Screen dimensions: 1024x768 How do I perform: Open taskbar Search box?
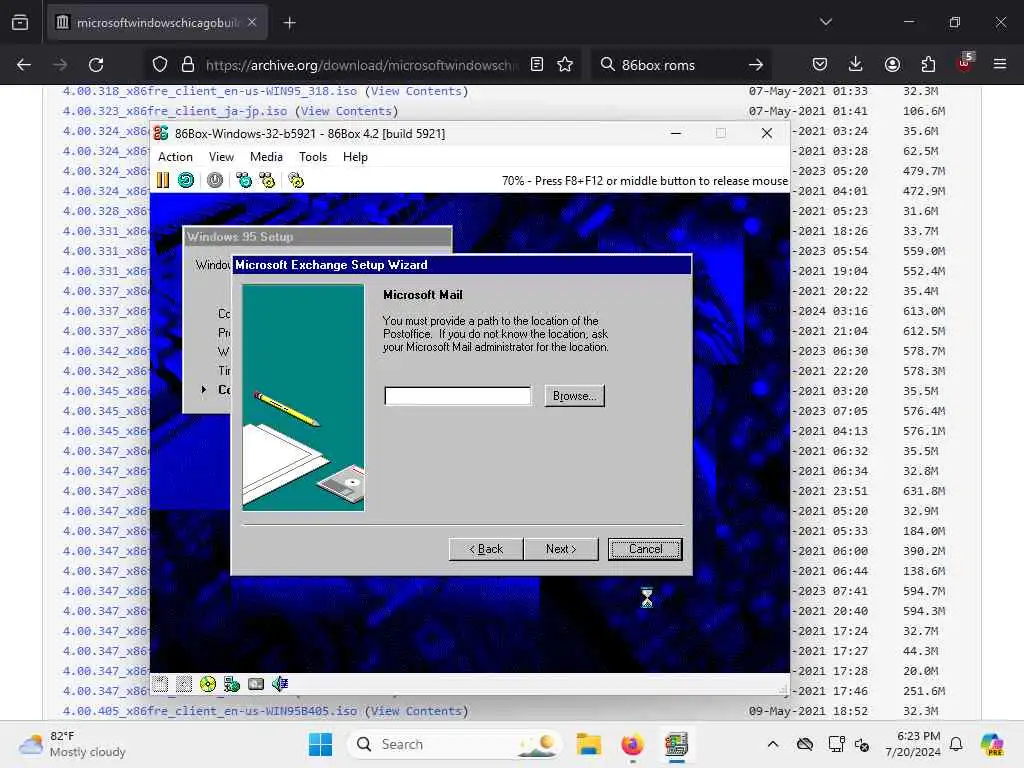tap(455, 744)
